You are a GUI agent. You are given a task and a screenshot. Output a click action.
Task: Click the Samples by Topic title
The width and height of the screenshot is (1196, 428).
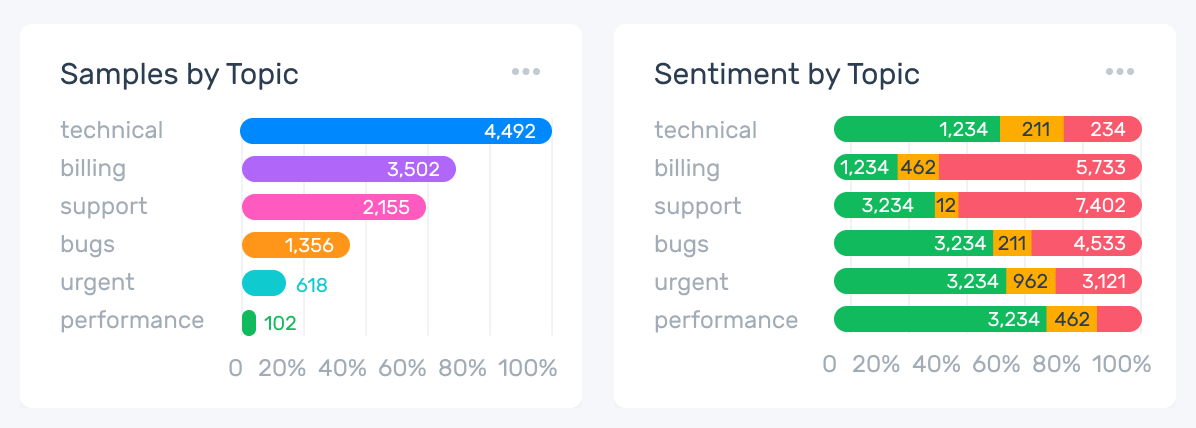point(179,74)
